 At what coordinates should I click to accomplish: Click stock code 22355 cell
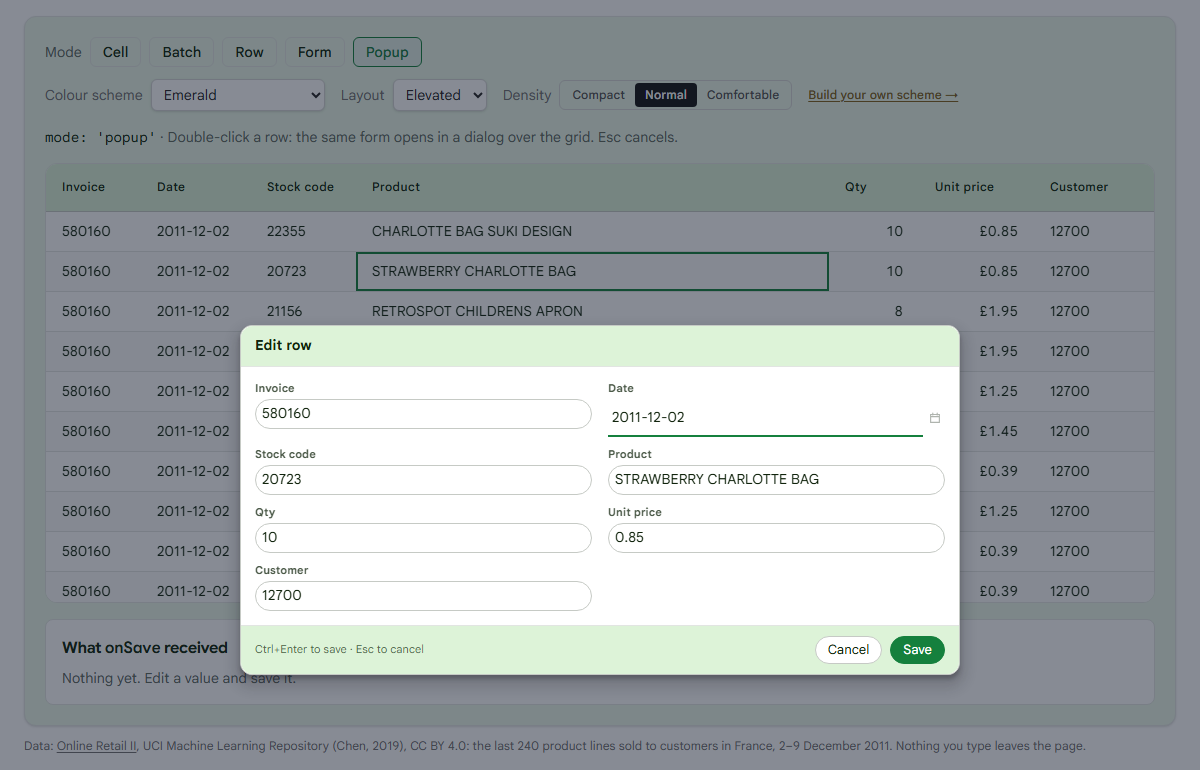(303, 231)
